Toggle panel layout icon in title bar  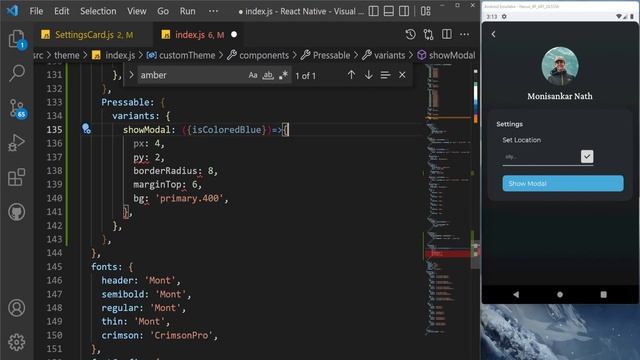tap(389, 11)
